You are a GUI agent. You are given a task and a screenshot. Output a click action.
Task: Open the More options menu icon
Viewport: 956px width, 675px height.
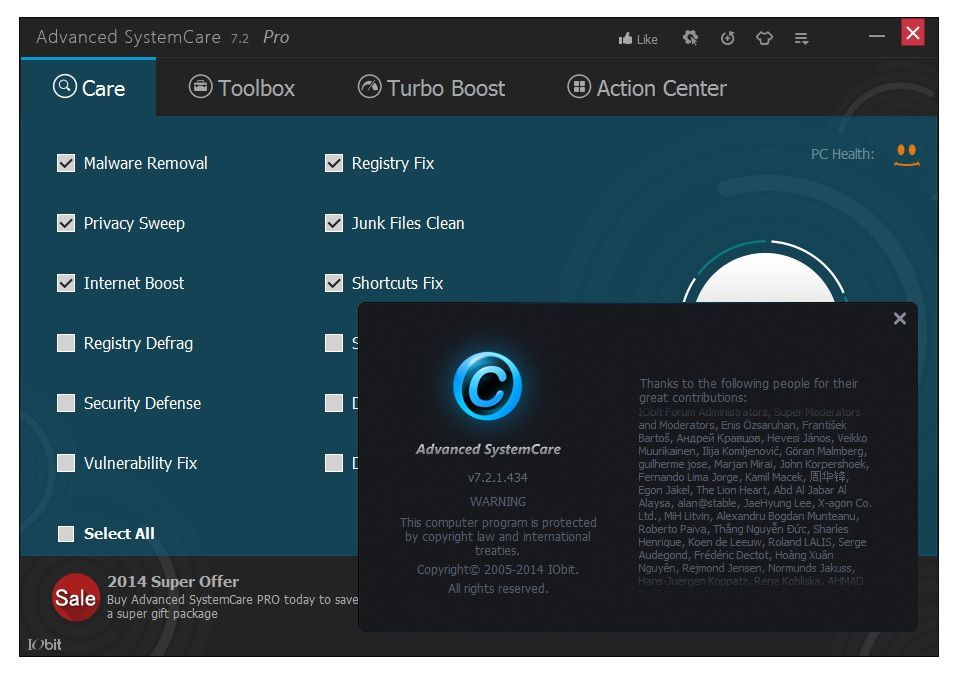pos(802,39)
